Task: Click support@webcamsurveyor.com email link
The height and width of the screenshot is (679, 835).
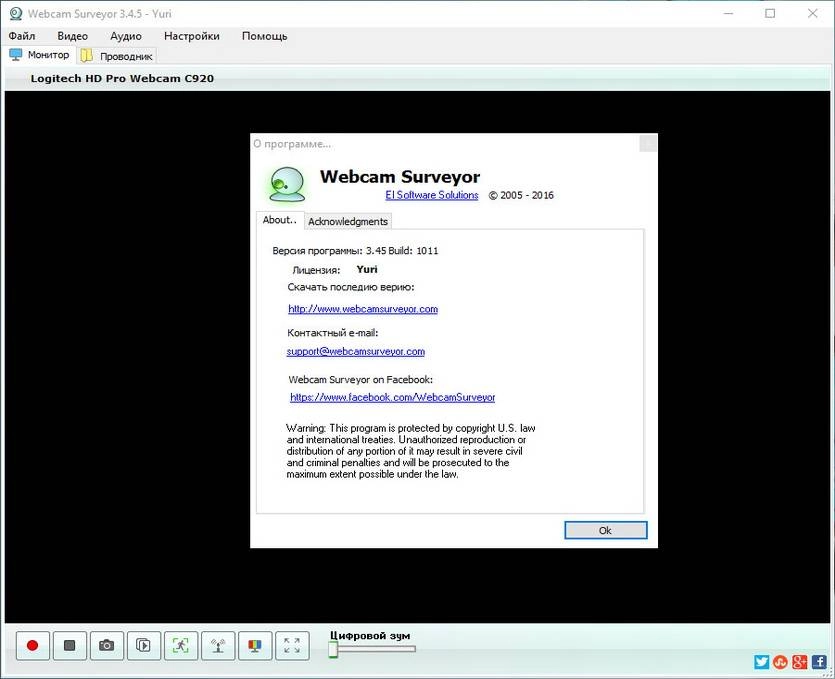Action: (x=356, y=351)
